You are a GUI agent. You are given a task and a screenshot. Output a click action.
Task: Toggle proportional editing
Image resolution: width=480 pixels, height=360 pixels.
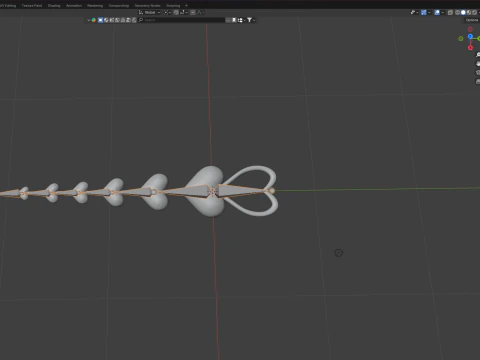pyautogui.click(x=193, y=12)
